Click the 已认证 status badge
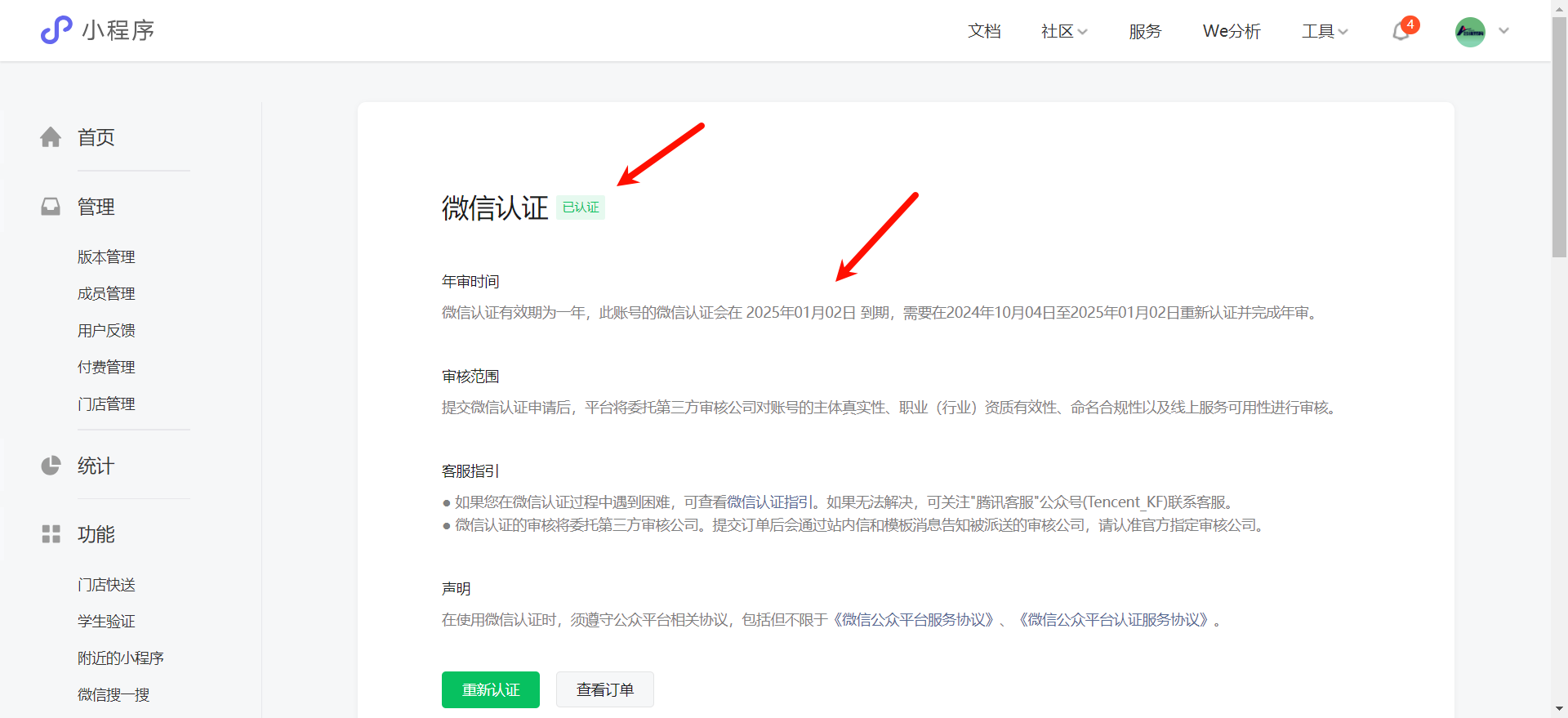This screenshot has height=718, width=1568. pos(581,207)
